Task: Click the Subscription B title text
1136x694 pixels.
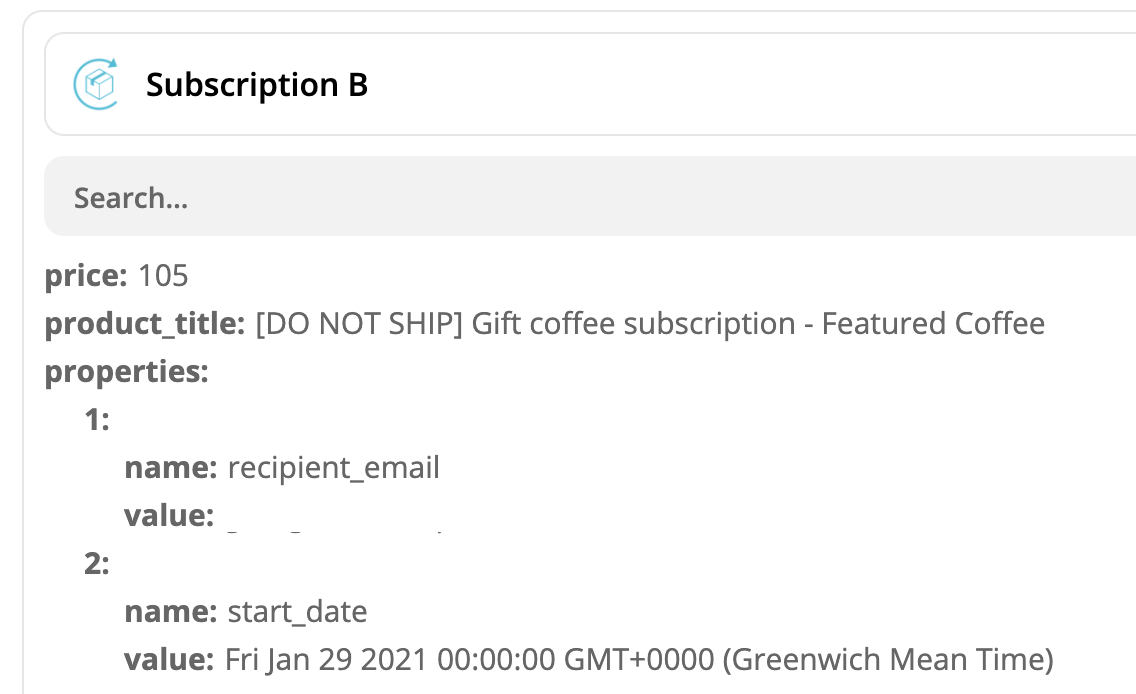Action: (x=256, y=85)
